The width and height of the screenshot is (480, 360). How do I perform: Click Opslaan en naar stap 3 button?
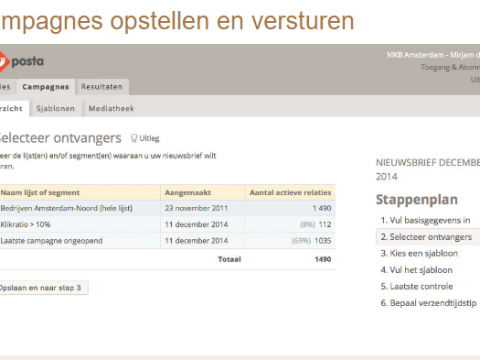(42, 288)
